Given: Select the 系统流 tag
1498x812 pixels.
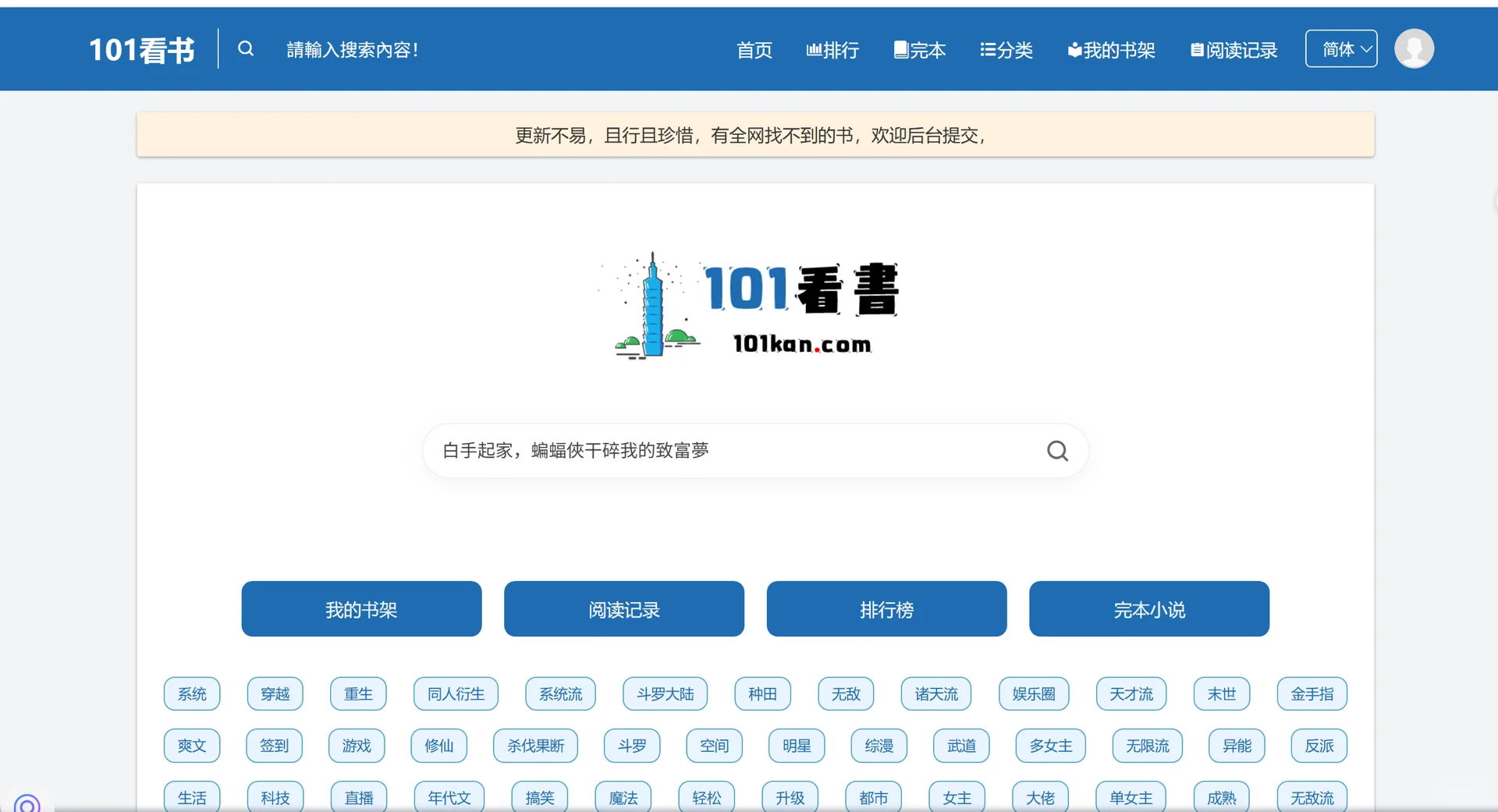Looking at the screenshot, I should click(560, 694).
